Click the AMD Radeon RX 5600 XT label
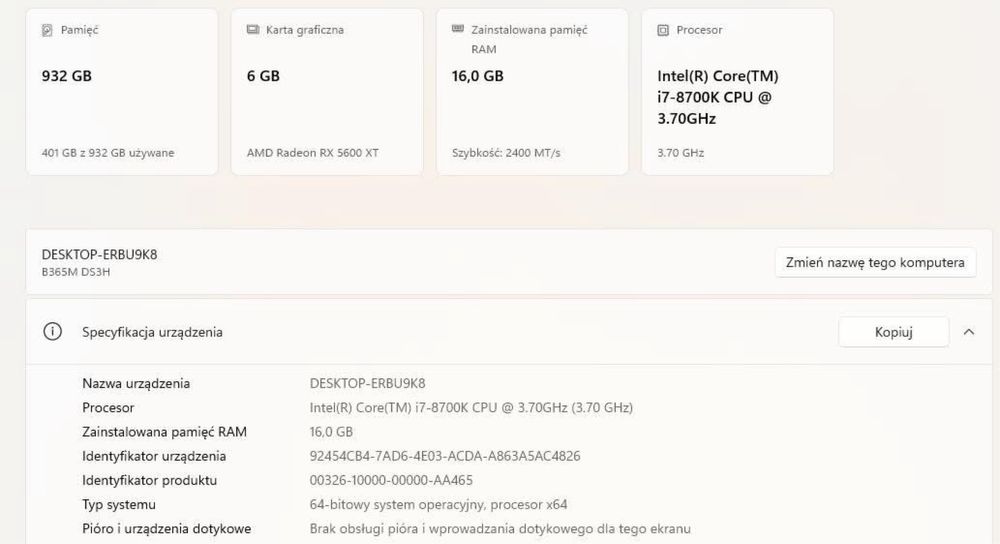1000x544 pixels. pos(313,153)
